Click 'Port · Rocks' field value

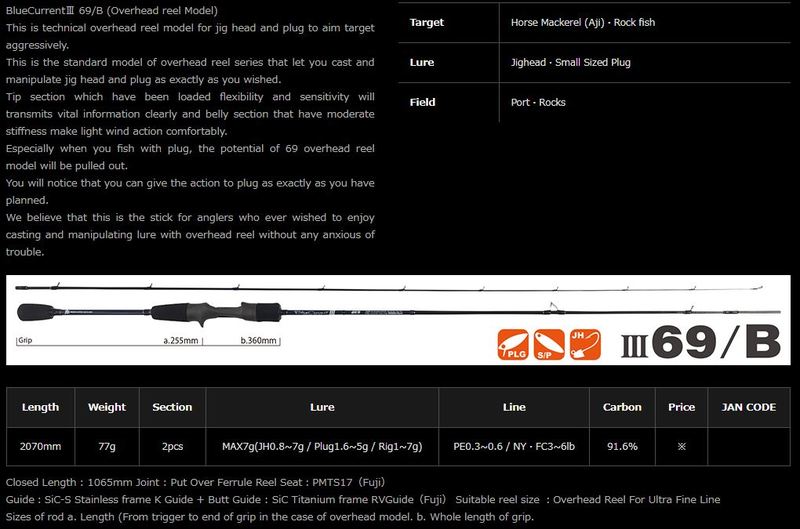538,102
